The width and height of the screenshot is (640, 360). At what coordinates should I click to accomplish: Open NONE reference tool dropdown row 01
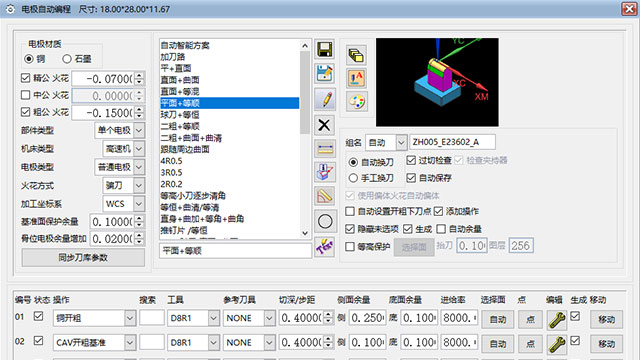pos(269,318)
